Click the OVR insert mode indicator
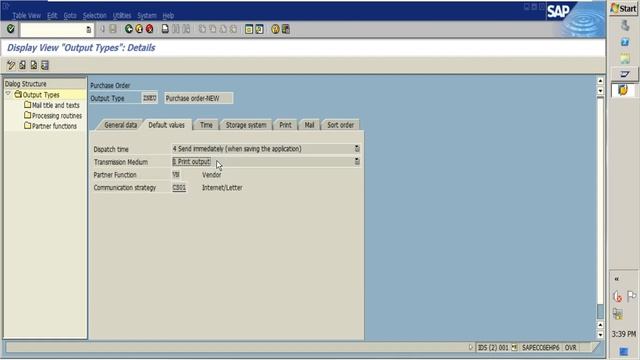The width and height of the screenshot is (640, 360). (x=571, y=348)
